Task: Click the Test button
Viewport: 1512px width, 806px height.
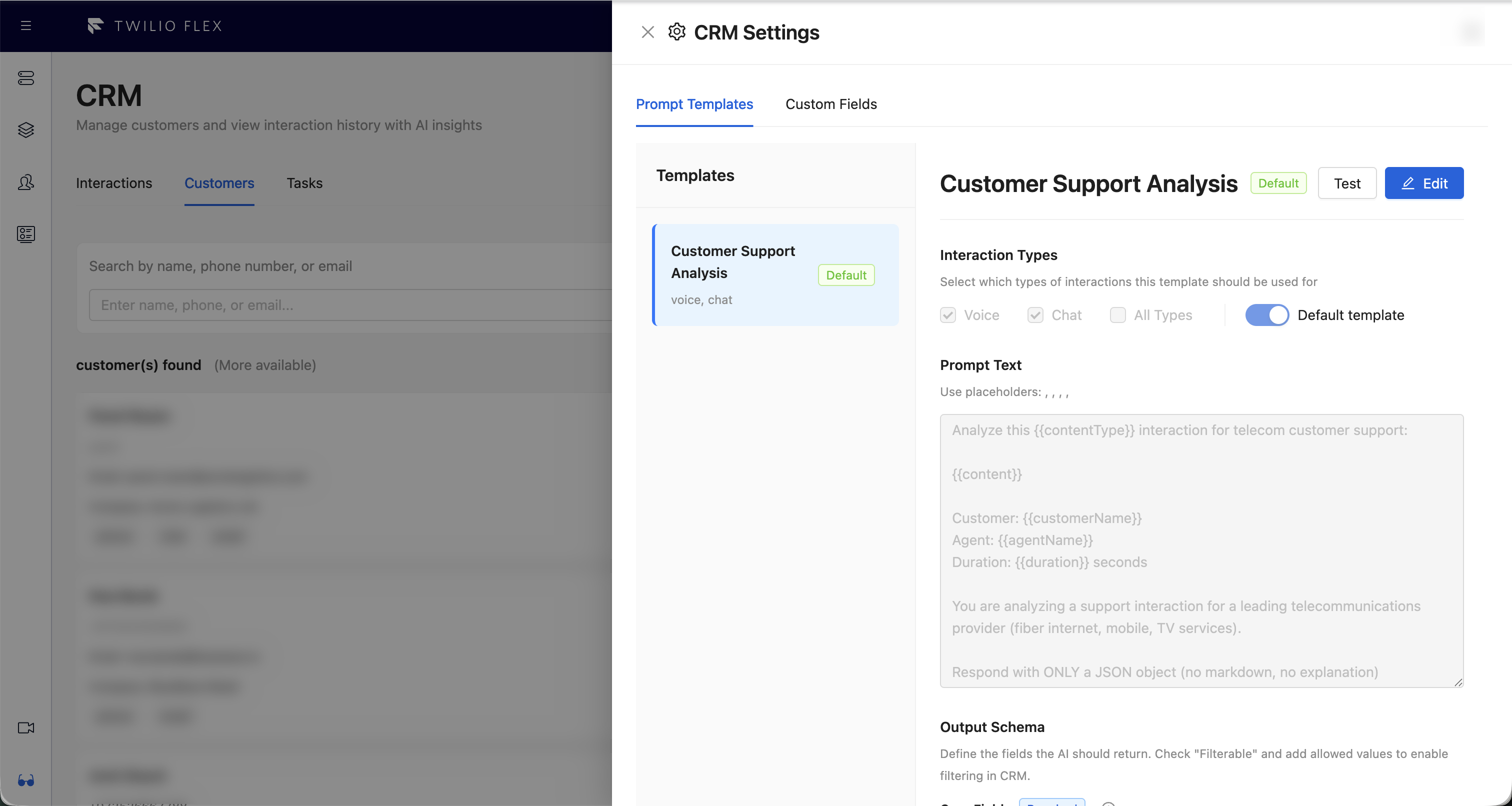Action: (x=1347, y=183)
